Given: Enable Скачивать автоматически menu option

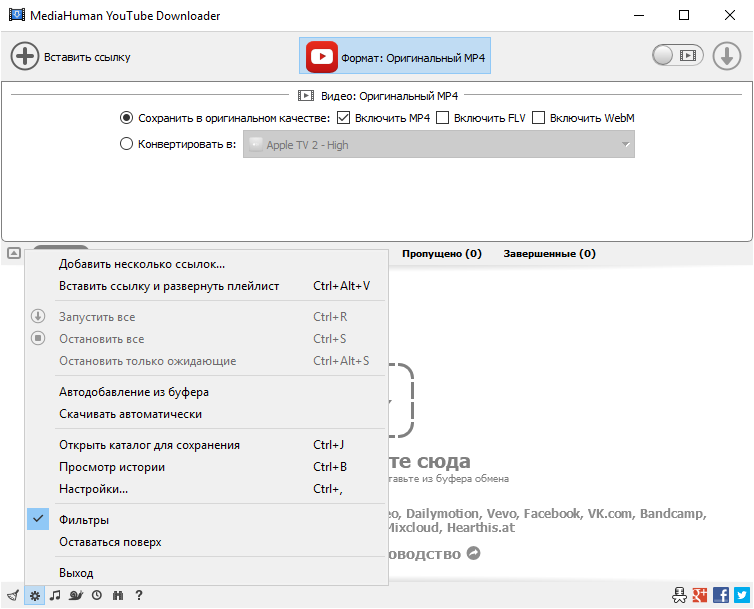Looking at the screenshot, I should (206, 414).
